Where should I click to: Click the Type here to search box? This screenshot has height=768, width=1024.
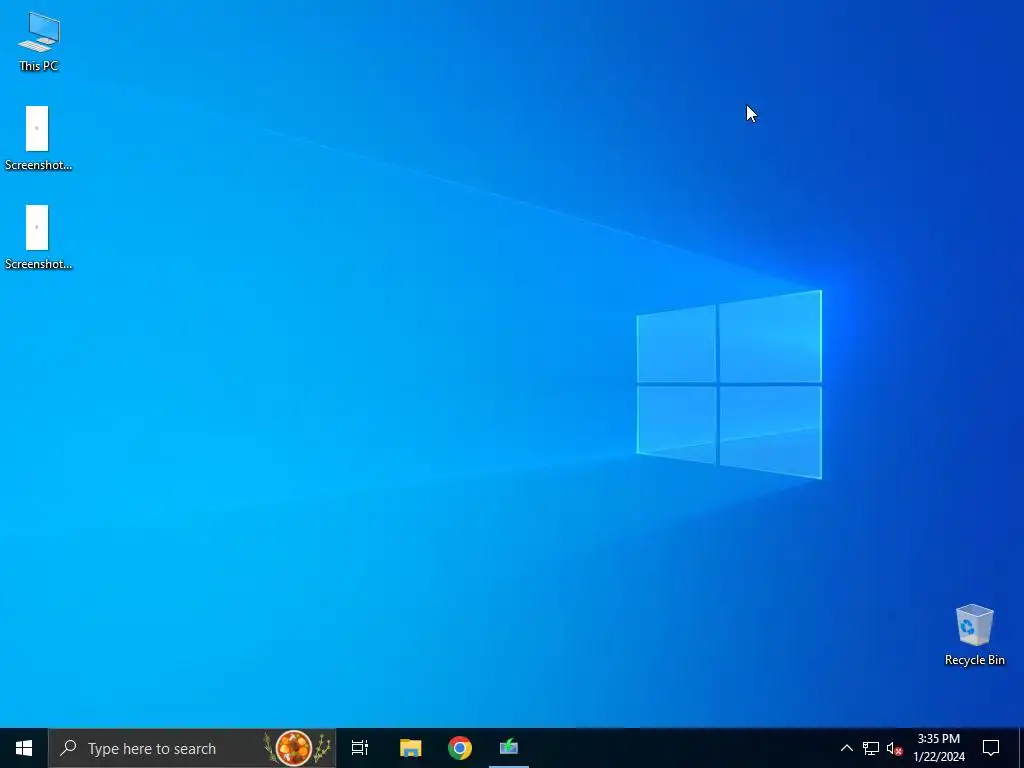click(x=193, y=748)
